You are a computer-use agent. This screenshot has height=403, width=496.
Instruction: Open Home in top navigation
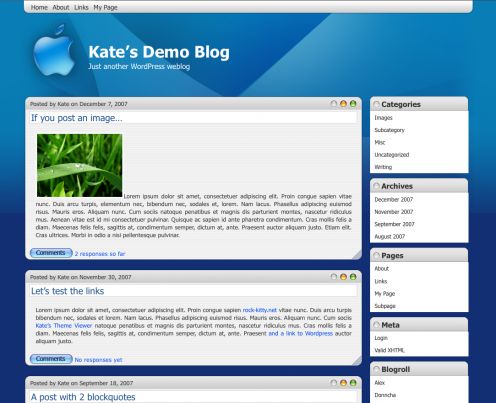[x=39, y=7]
